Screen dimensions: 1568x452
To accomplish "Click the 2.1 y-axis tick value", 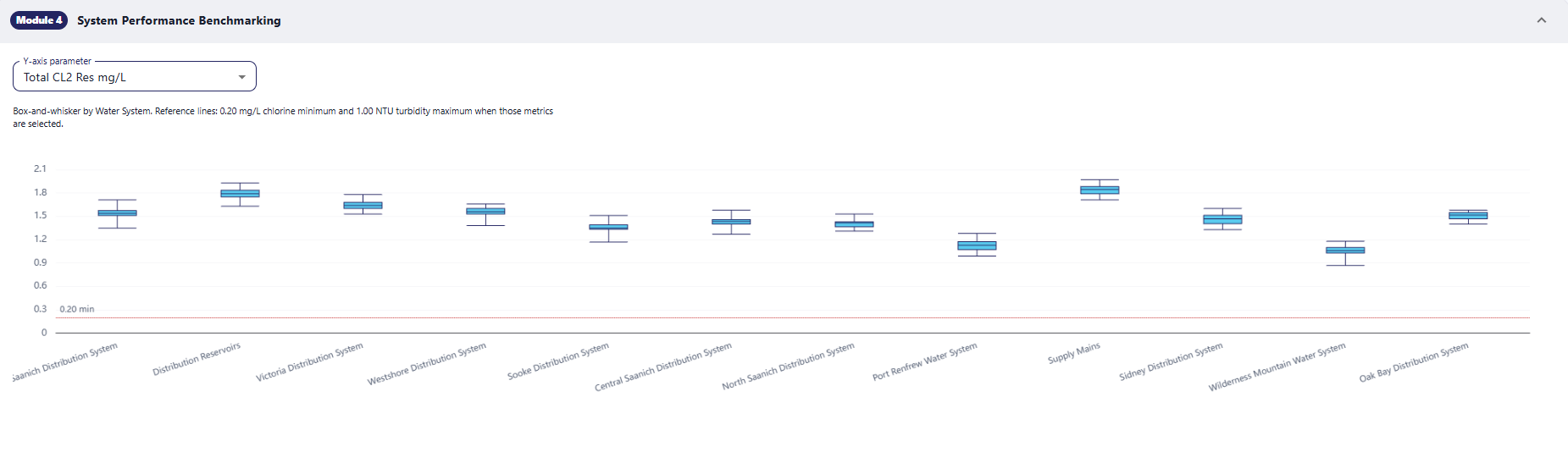I will coord(40,168).
